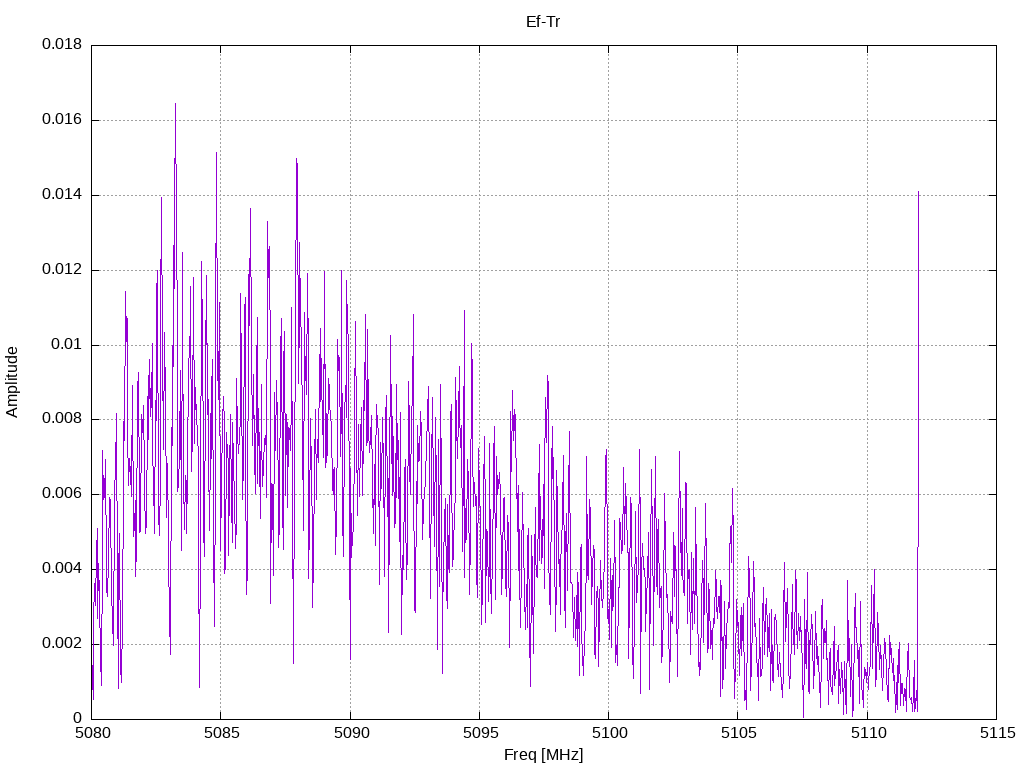
Task: Click y-axis tick value 0
Action: click(78, 718)
